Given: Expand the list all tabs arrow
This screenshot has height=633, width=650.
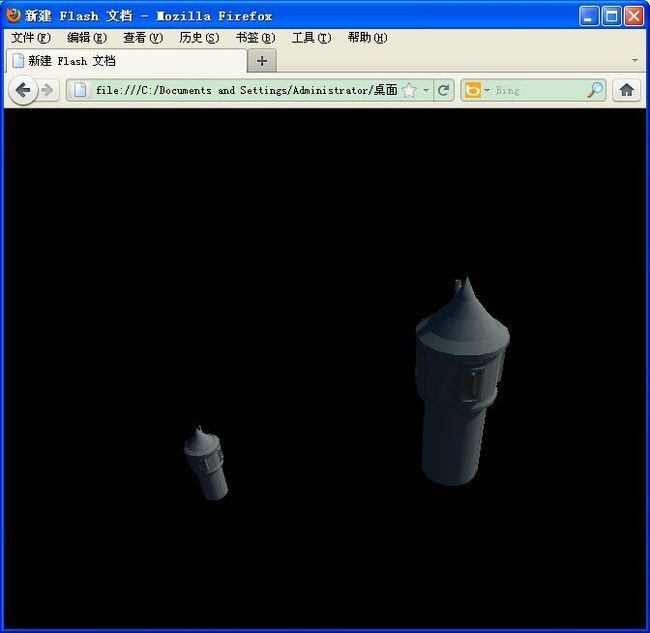Looking at the screenshot, I should click(635, 61).
